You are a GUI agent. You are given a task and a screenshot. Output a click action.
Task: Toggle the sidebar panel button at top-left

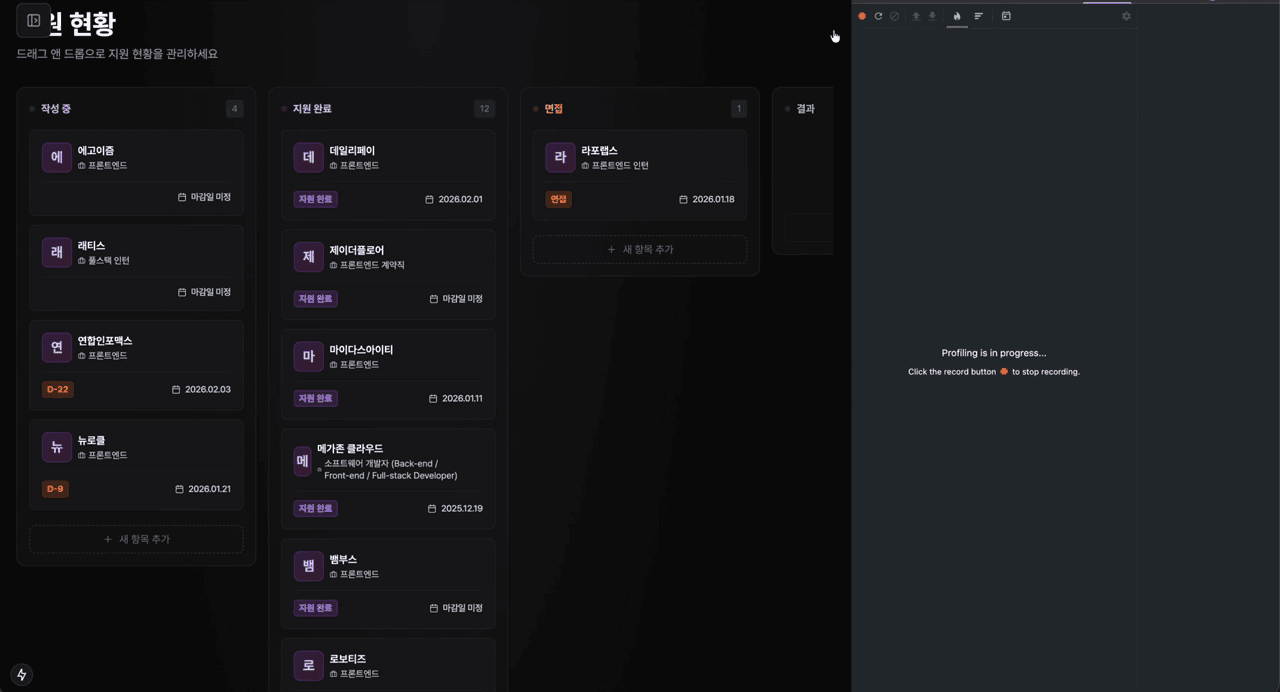coord(34,20)
